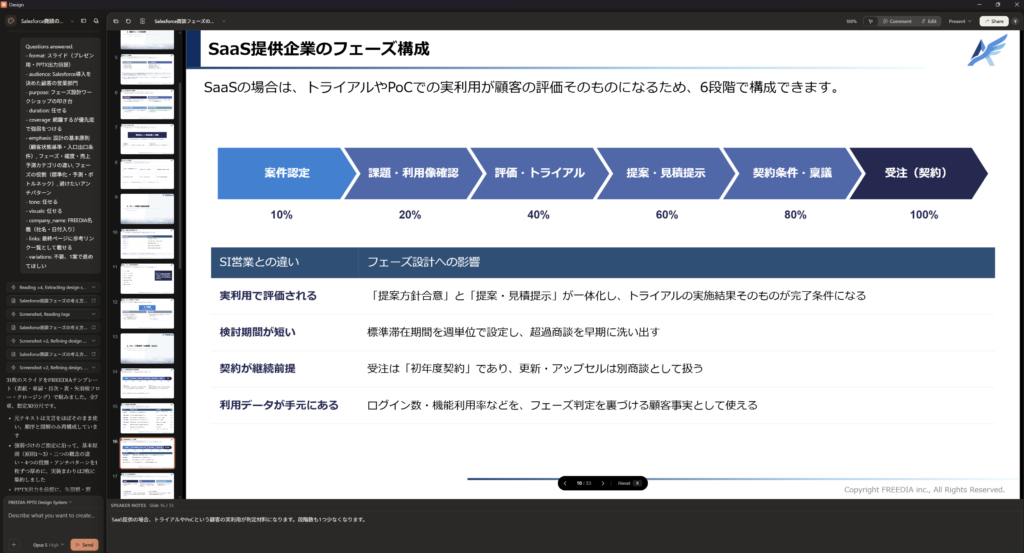Switch to Edit mode
The image size is (1024, 553).
[929, 21]
